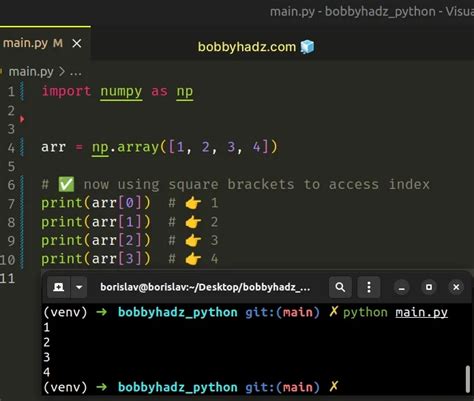474x401 pixels.
Task: Click the comment about square brackets
Action: [236, 184]
